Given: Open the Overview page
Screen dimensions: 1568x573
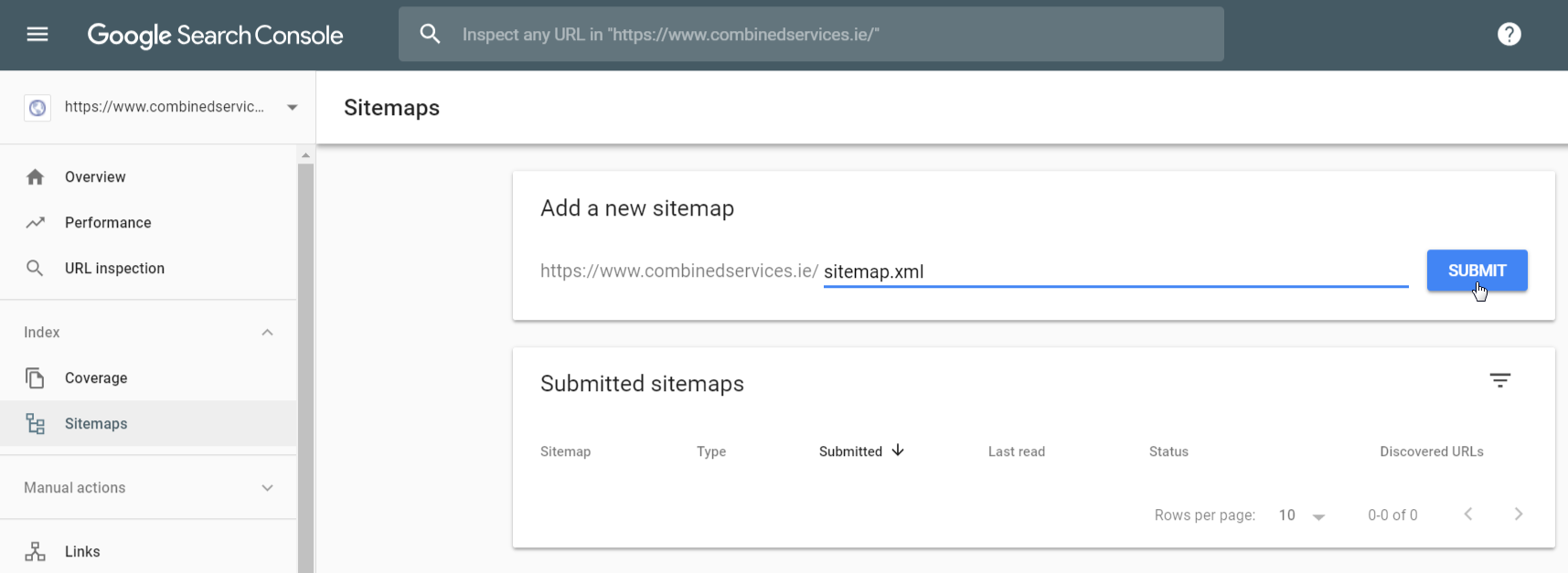Looking at the screenshot, I should (148, 177).
